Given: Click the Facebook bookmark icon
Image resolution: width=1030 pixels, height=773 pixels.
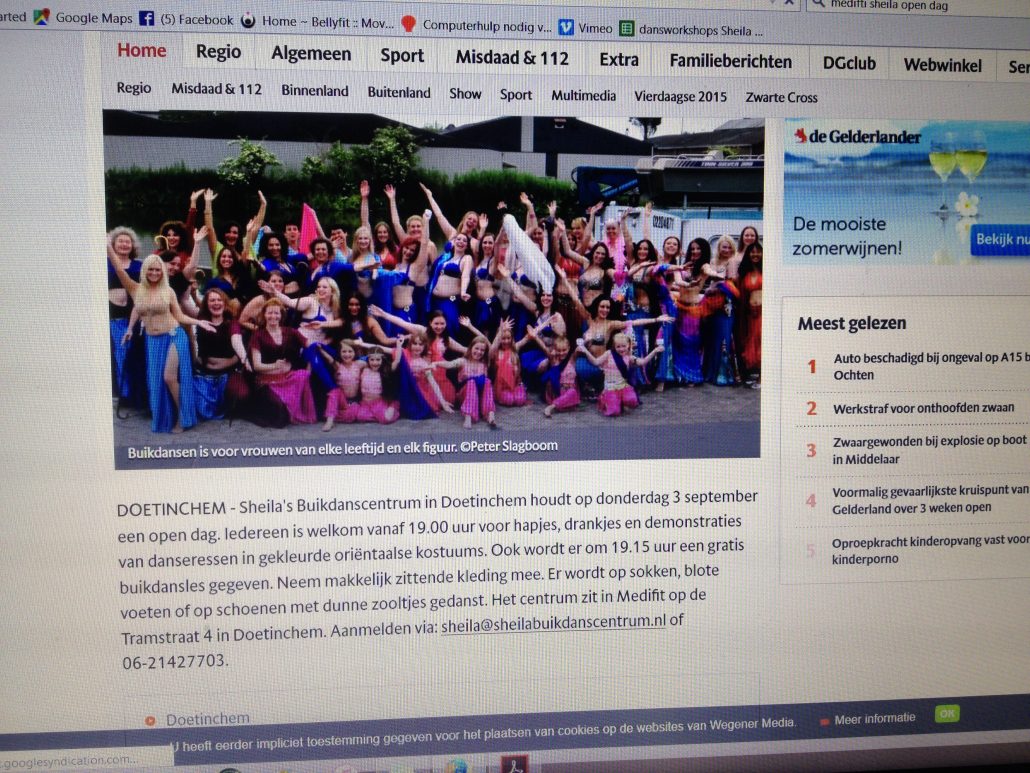Looking at the screenshot, I should coord(146,19).
